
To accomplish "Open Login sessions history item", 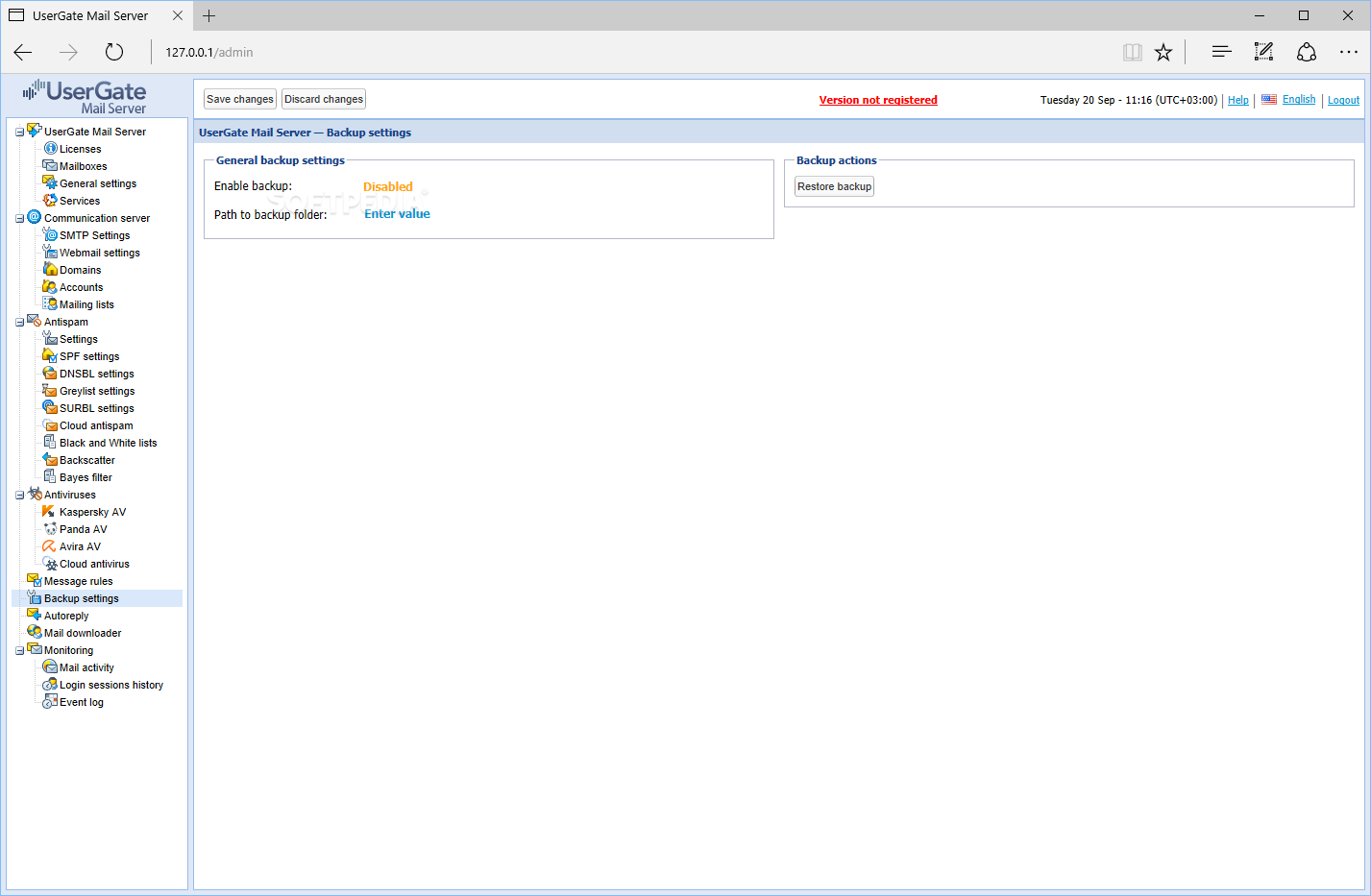I will coord(111,685).
